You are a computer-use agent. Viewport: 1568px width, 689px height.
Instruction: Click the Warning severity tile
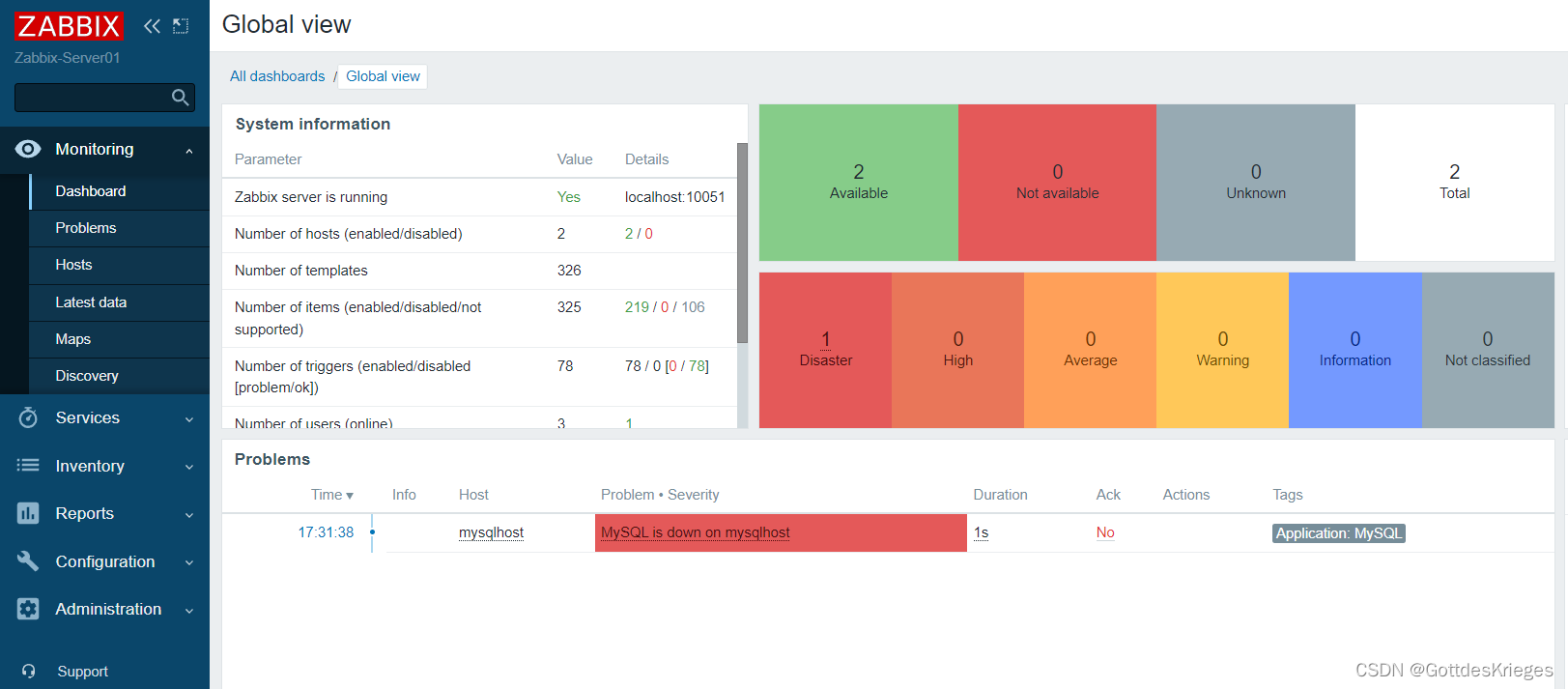1222,350
